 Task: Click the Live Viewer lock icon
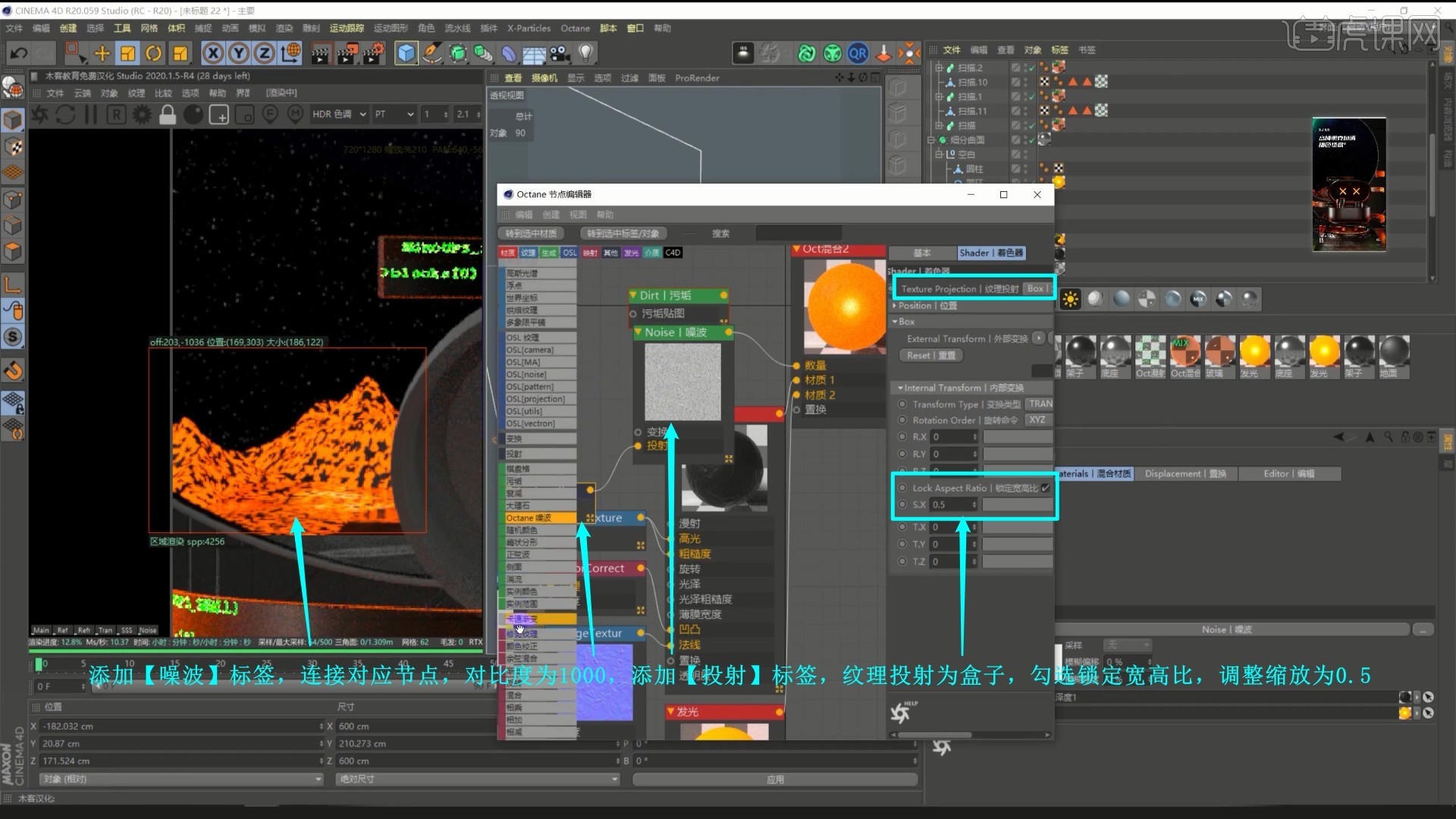coord(168,115)
